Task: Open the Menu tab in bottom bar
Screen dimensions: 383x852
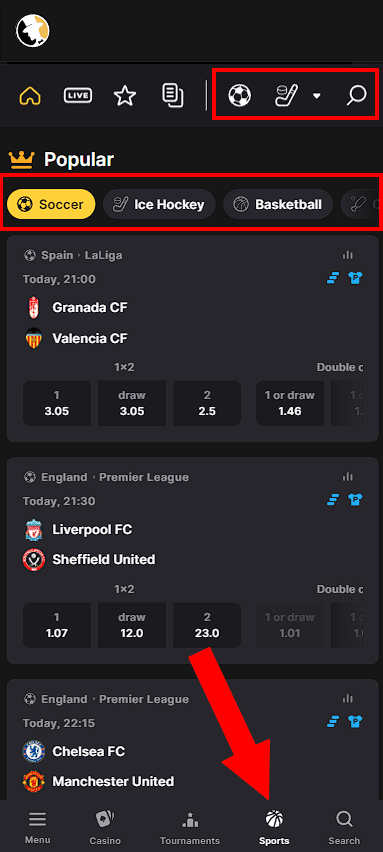Action: pyautogui.click(x=37, y=827)
